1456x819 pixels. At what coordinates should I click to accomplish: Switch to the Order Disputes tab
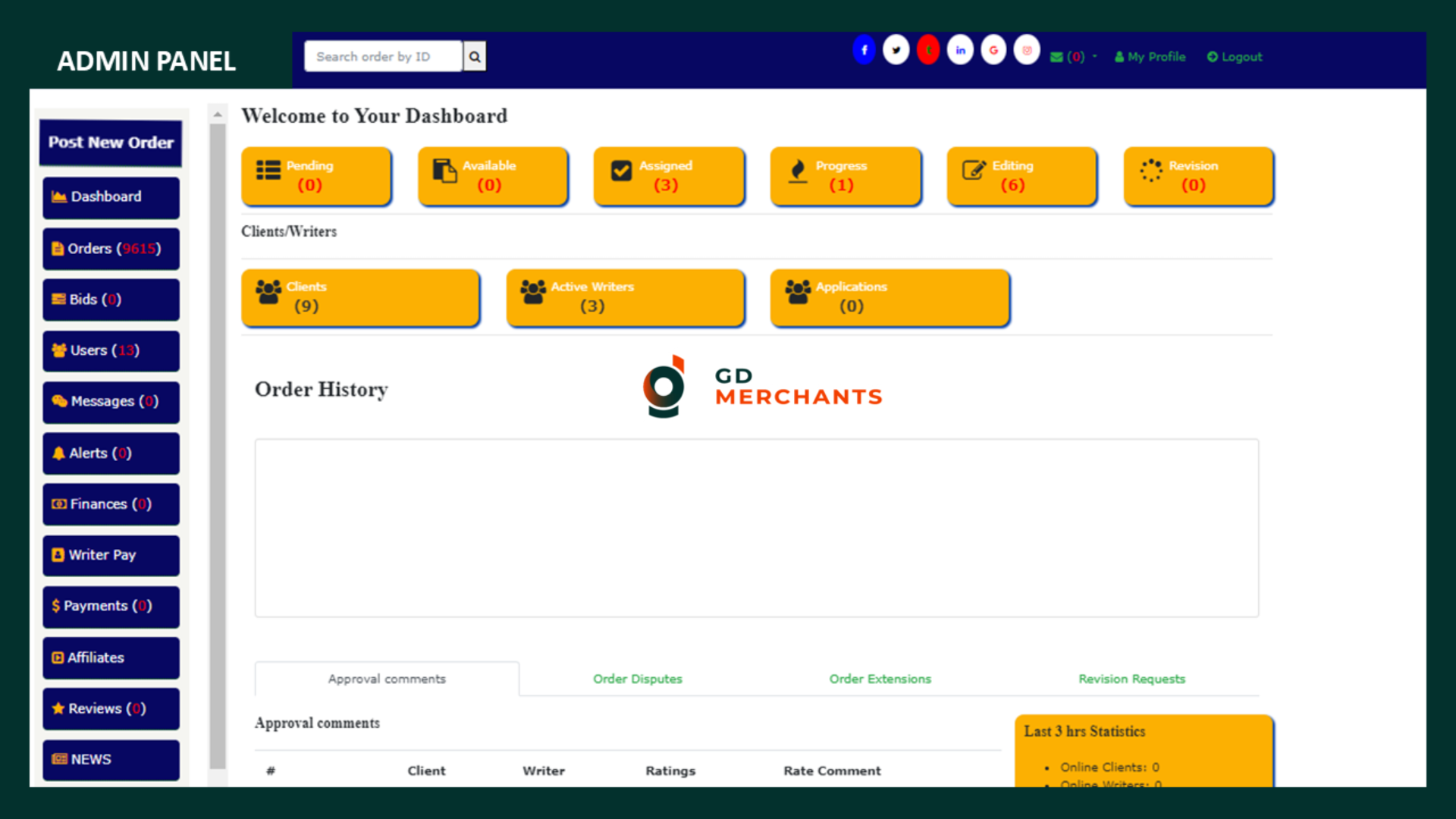click(x=637, y=679)
